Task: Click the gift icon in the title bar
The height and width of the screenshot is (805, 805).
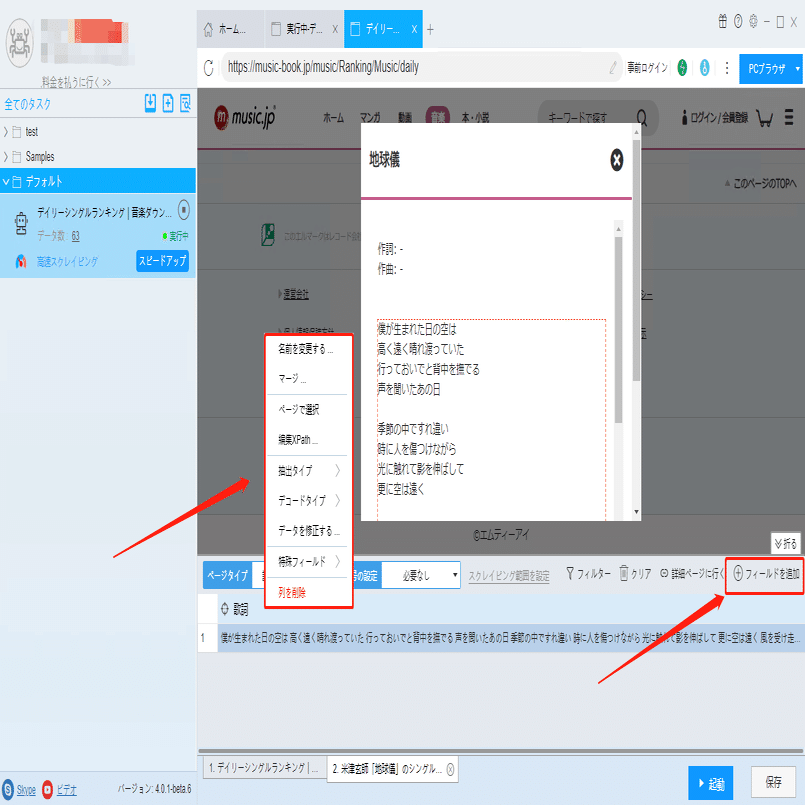Action: pyautogui.click(x=722, y=22)
